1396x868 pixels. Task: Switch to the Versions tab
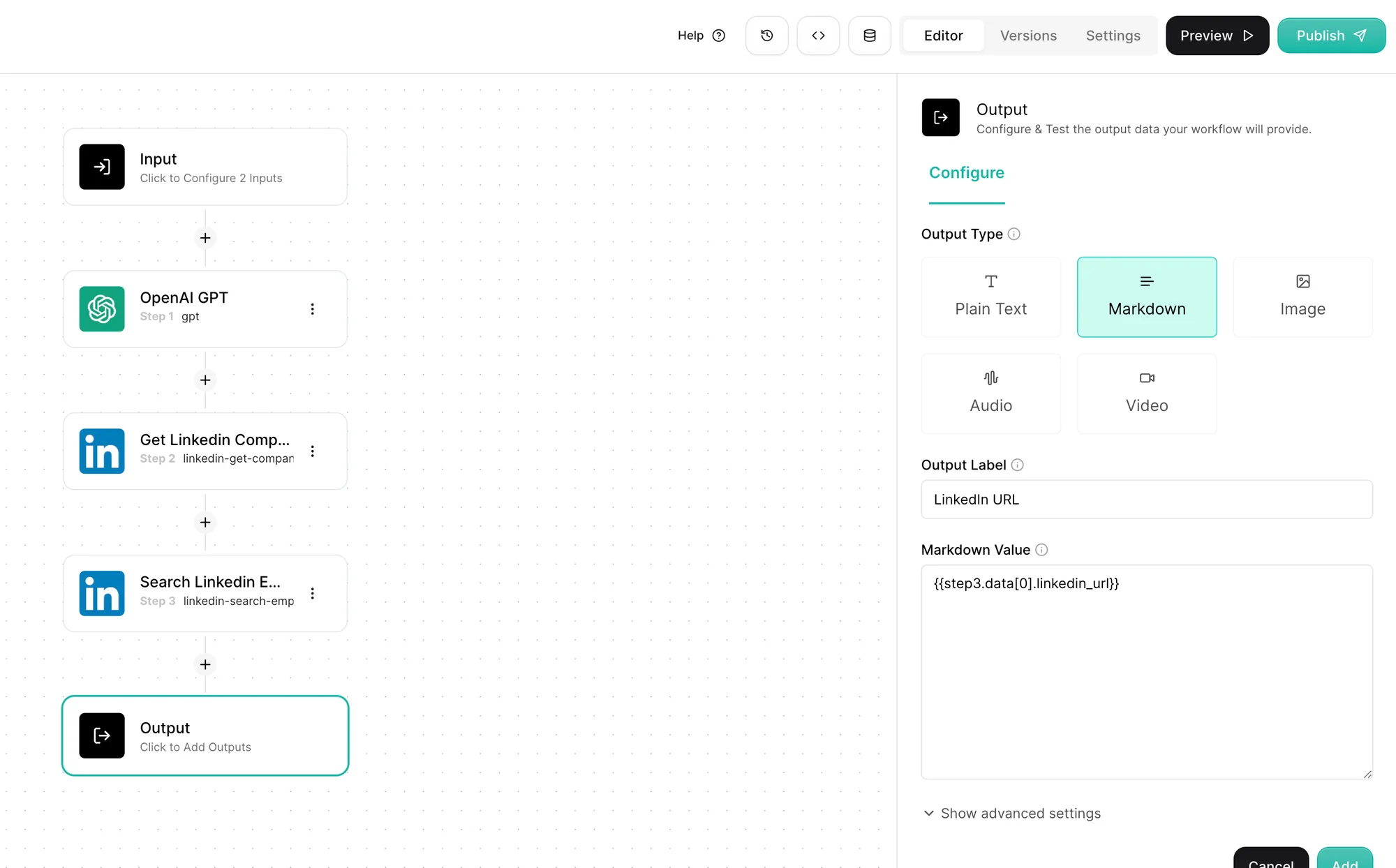[x=1028, y=36]
